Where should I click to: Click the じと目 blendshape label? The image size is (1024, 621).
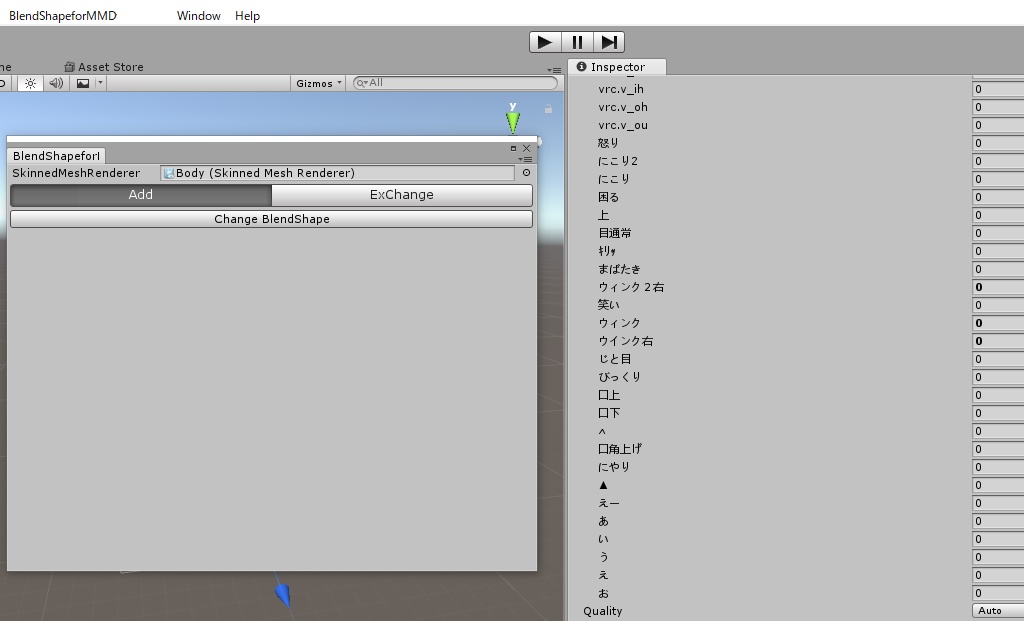pyautogui.click(x=615, y=359)
